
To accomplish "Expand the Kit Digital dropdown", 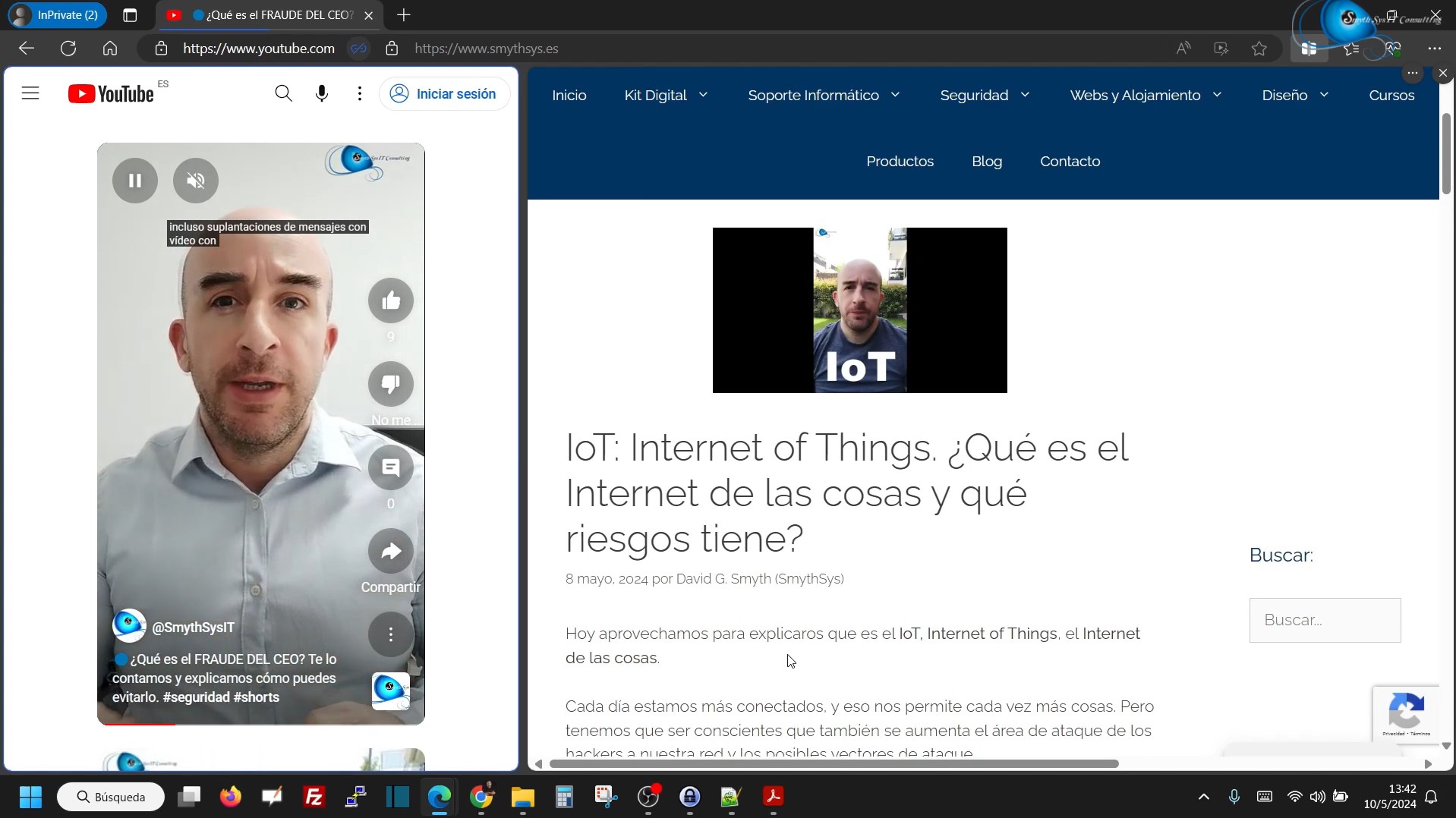I will (x=703, y=96).
